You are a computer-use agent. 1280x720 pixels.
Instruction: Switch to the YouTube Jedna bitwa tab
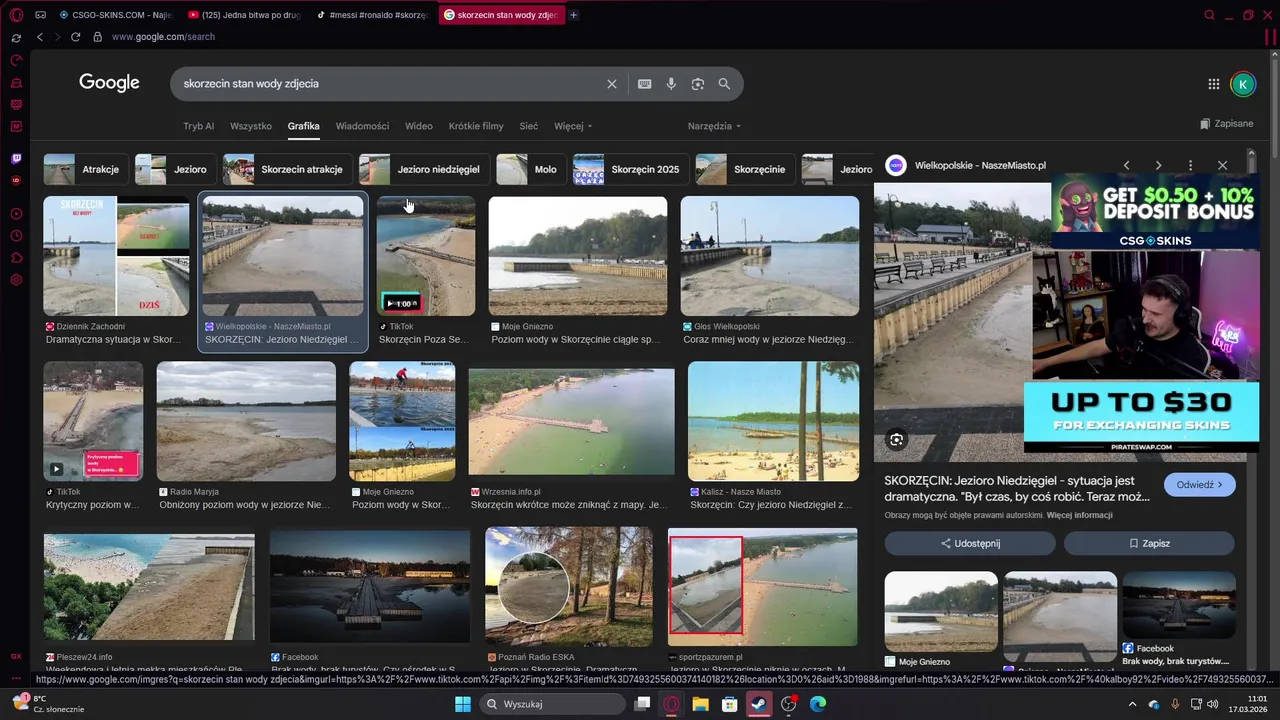(244, 15)
